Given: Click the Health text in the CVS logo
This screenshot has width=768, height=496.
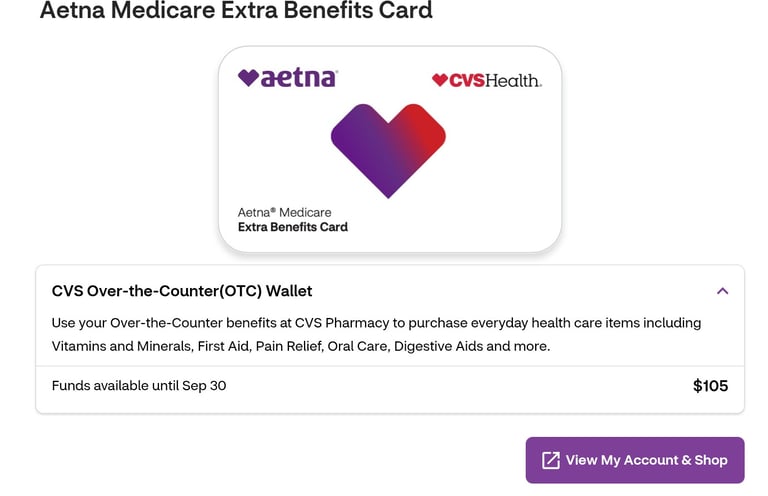Looking at the screenshot, I should [513, 80].
